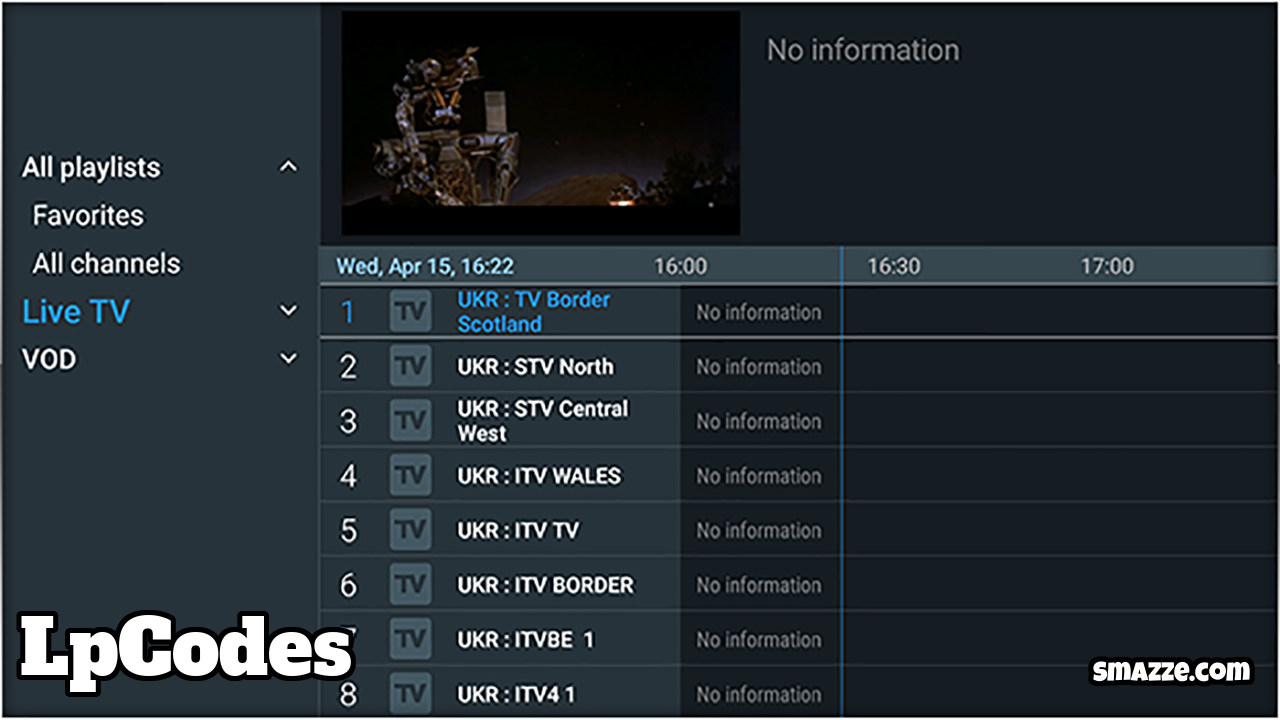The image size is (1280, 720).
Task: Open the VOD section
Action: click(49, 359)
